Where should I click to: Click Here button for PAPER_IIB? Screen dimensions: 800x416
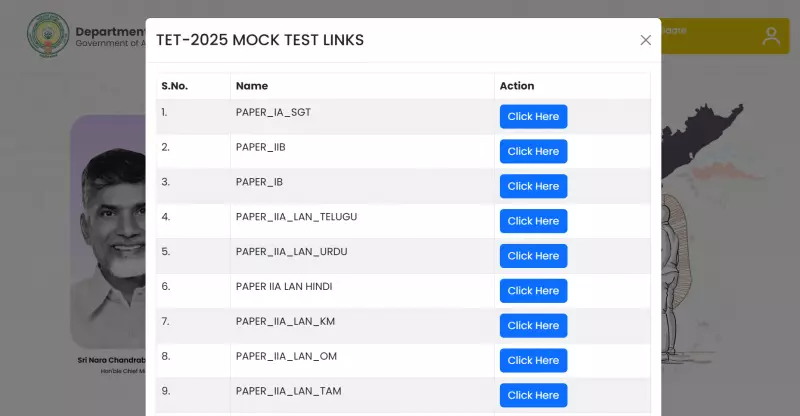[533, 151]
